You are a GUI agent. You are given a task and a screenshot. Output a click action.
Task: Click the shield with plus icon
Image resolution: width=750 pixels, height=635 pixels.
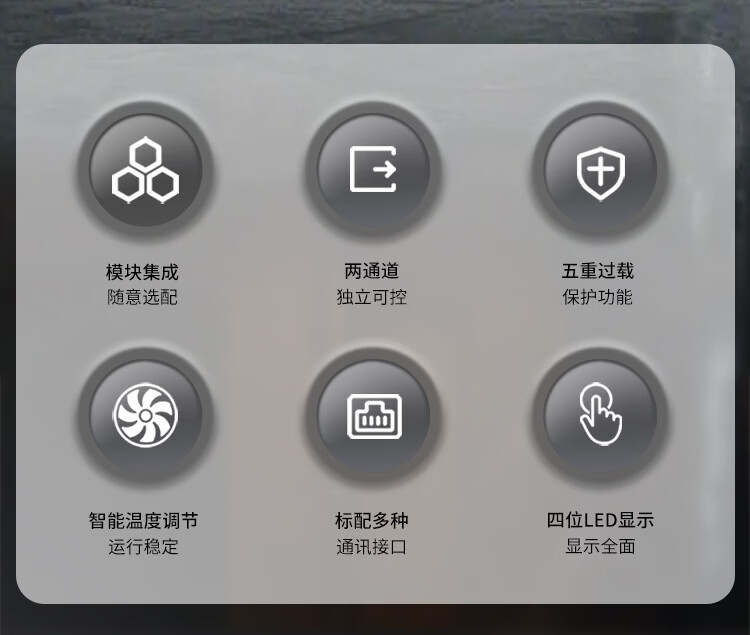click(600, 174)
